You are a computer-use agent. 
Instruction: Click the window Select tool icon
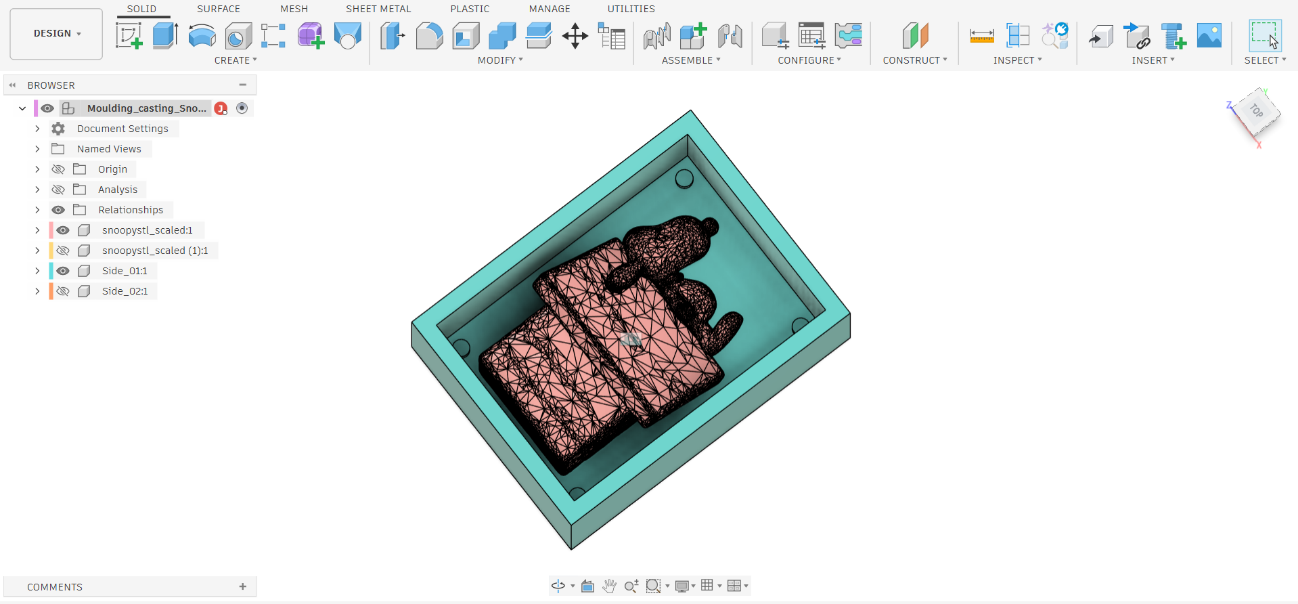[x=1265, y=36]
